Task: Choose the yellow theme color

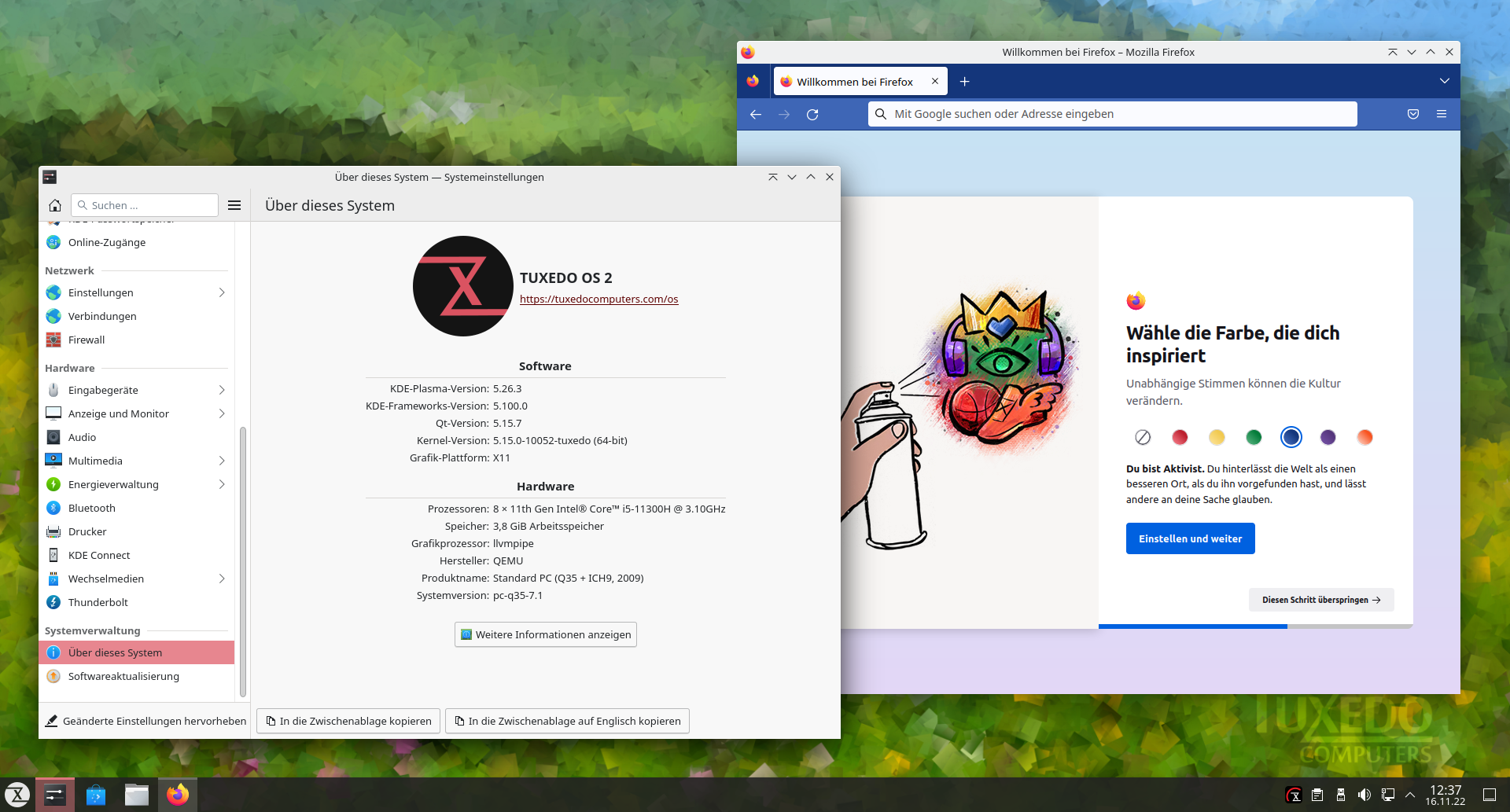Action: [1217, 437]
